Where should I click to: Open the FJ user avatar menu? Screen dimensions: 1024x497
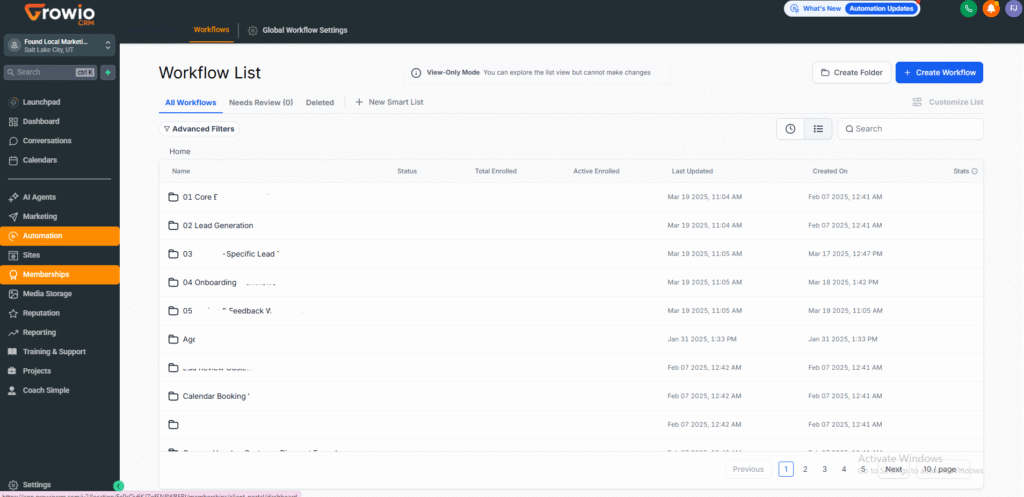pyautogui.click(x=1013, y=8)
